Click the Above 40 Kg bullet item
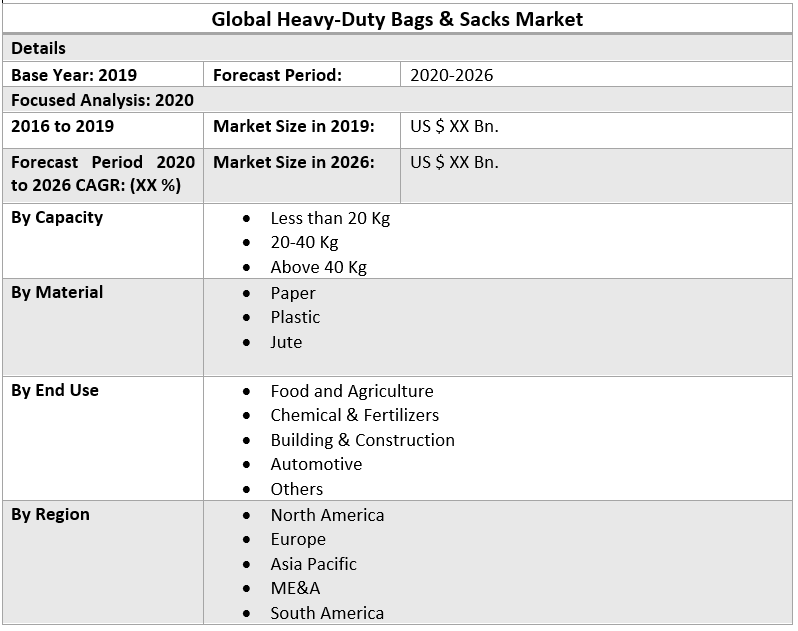Viewport: 798px width, 631px height. click(318, 267)
